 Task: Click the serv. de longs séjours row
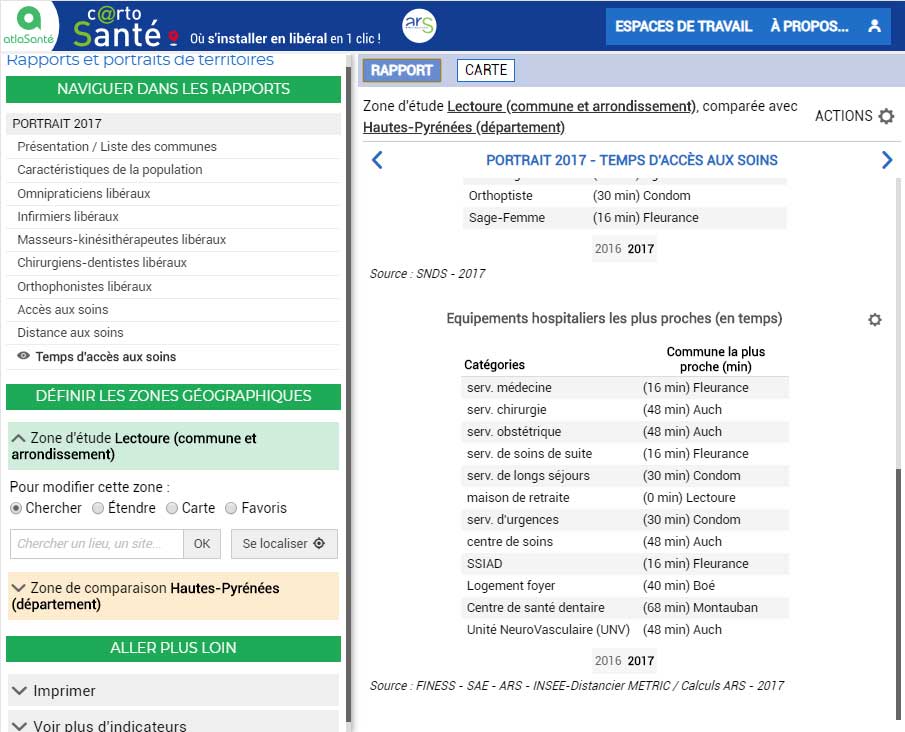pos(625,476)
